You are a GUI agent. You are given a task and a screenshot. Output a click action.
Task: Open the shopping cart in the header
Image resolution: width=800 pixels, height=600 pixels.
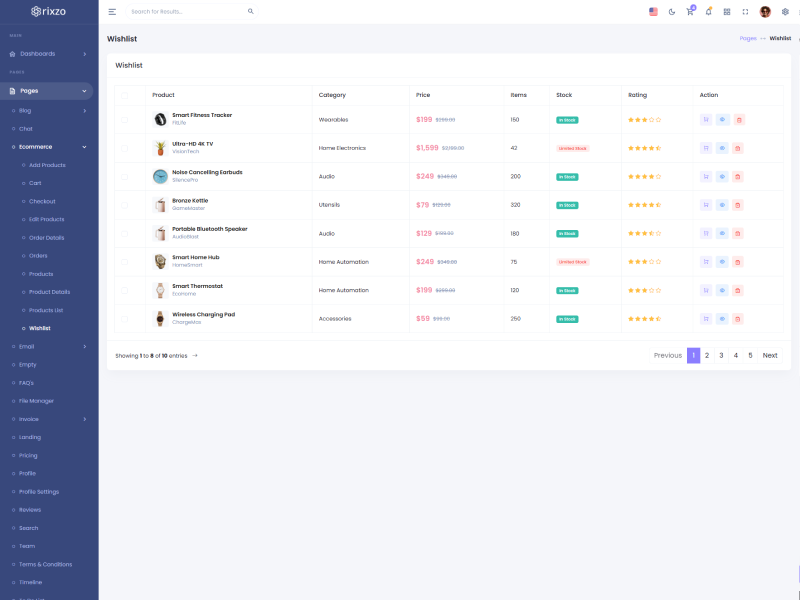[689, 12]
